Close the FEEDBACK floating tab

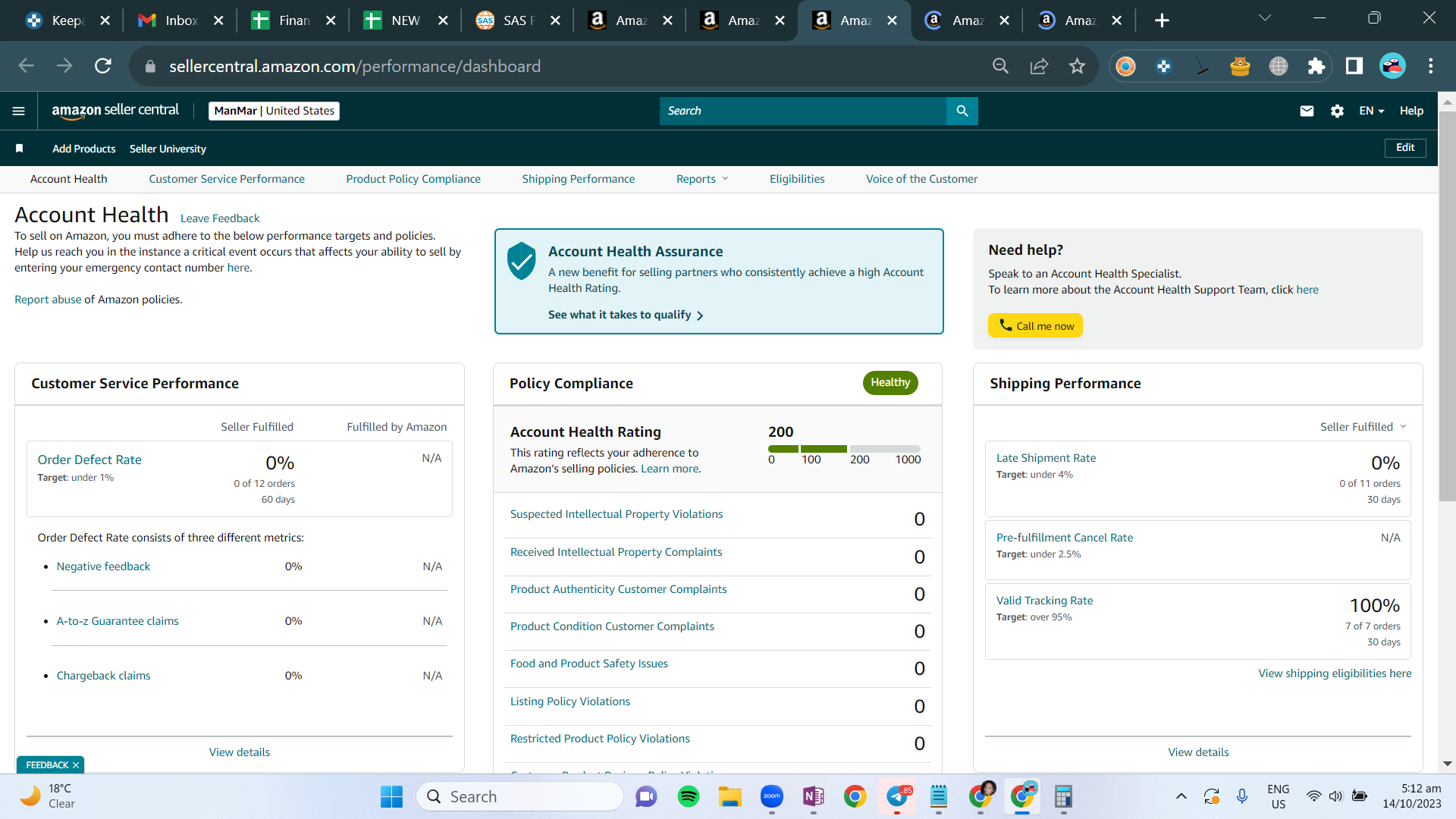click(76, 765)
